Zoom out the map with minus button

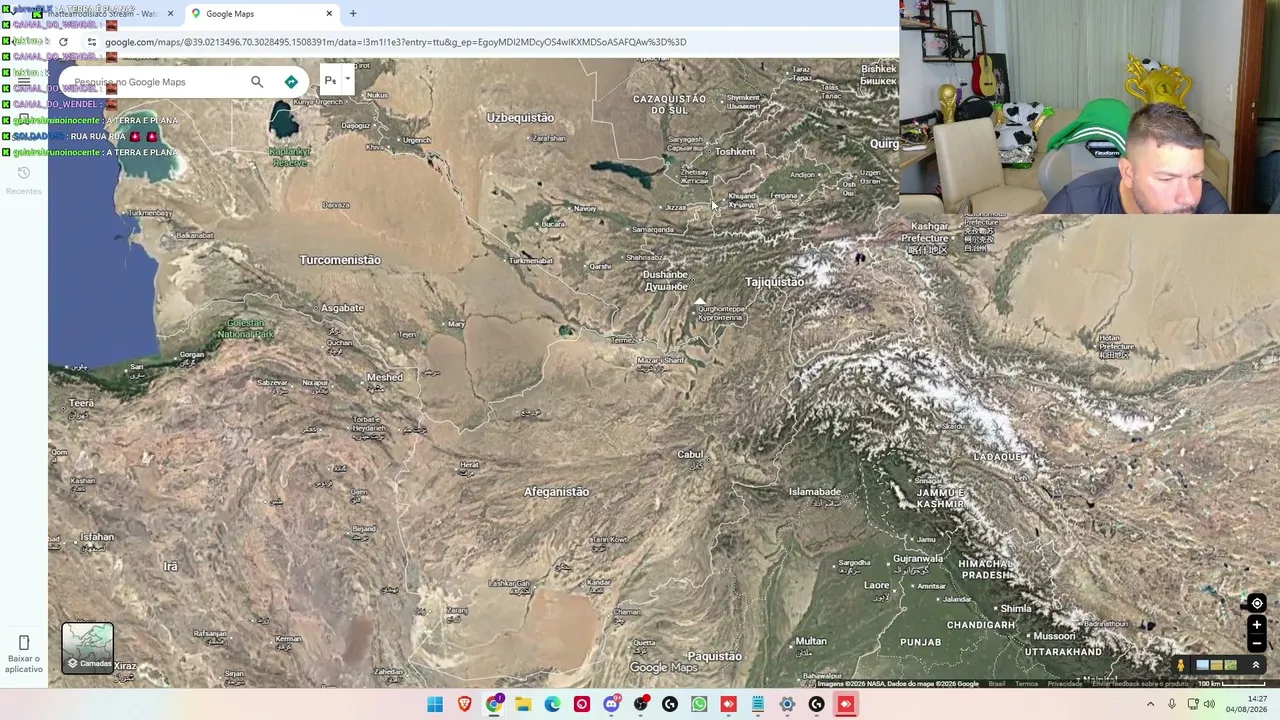coord(1257,643)
